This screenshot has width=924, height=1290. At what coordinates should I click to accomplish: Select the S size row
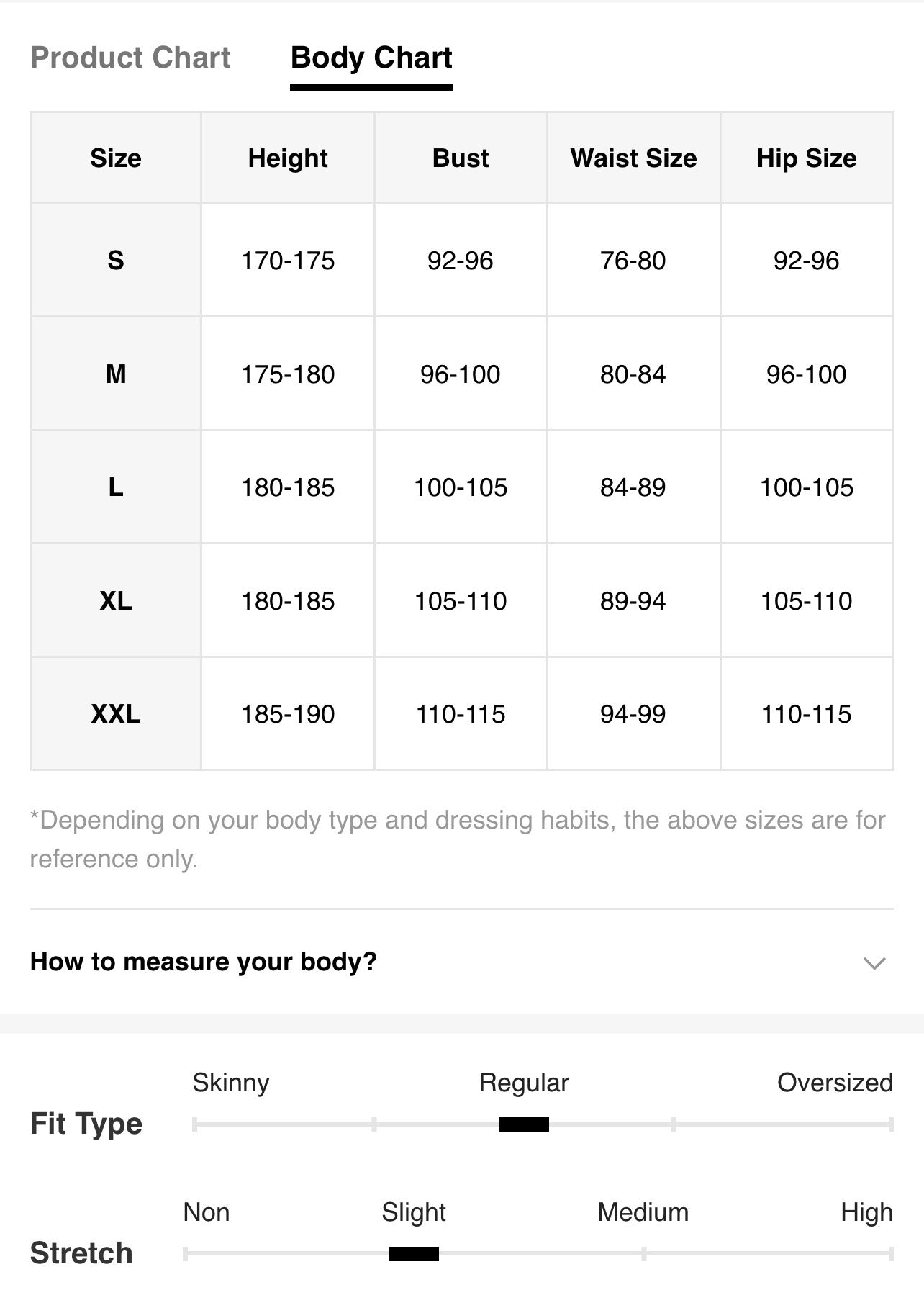click(x=461, y=260)
